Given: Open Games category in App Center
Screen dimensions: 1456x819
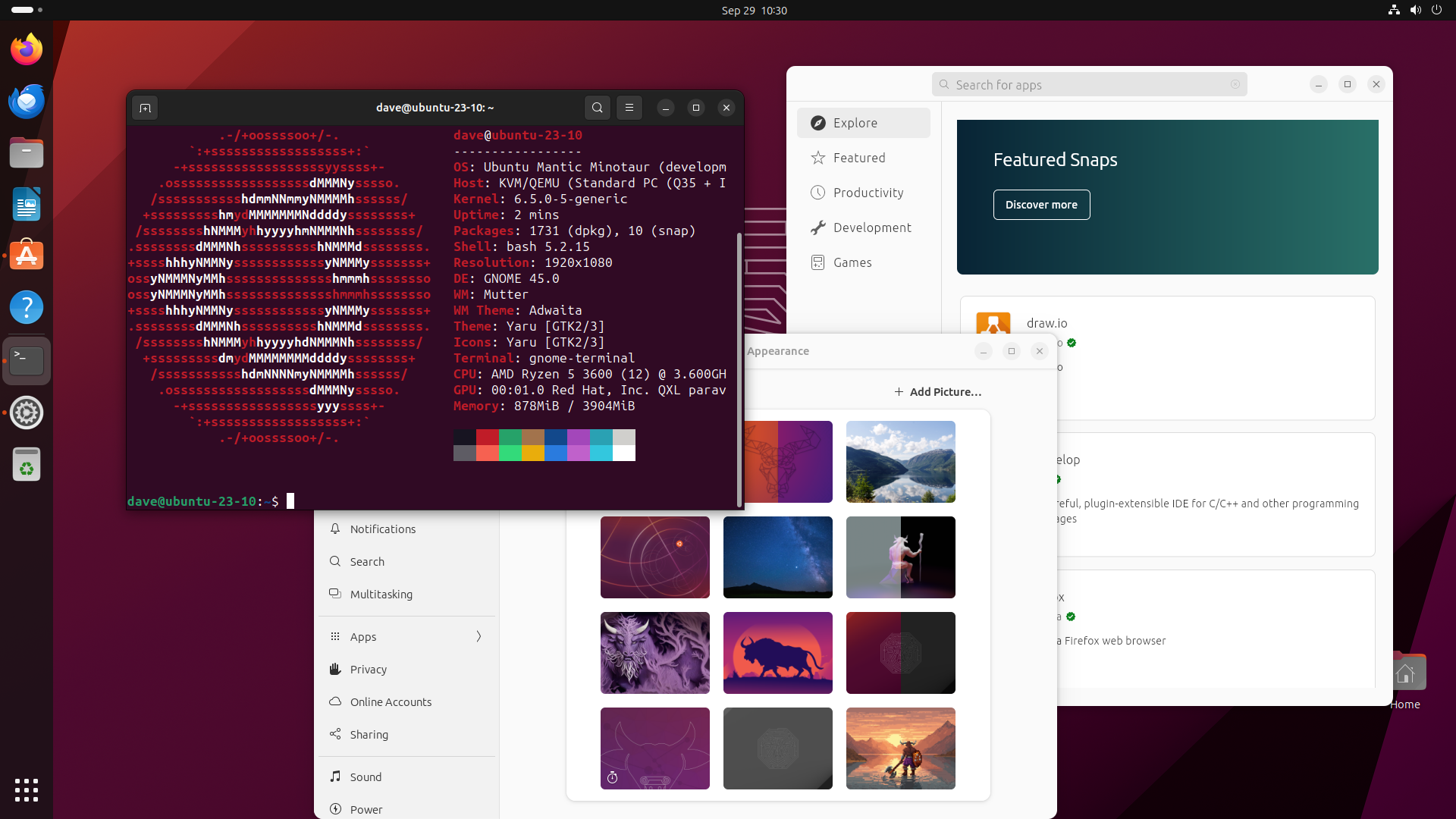Looking at the screenshot, I should click(x=864, y=262).
